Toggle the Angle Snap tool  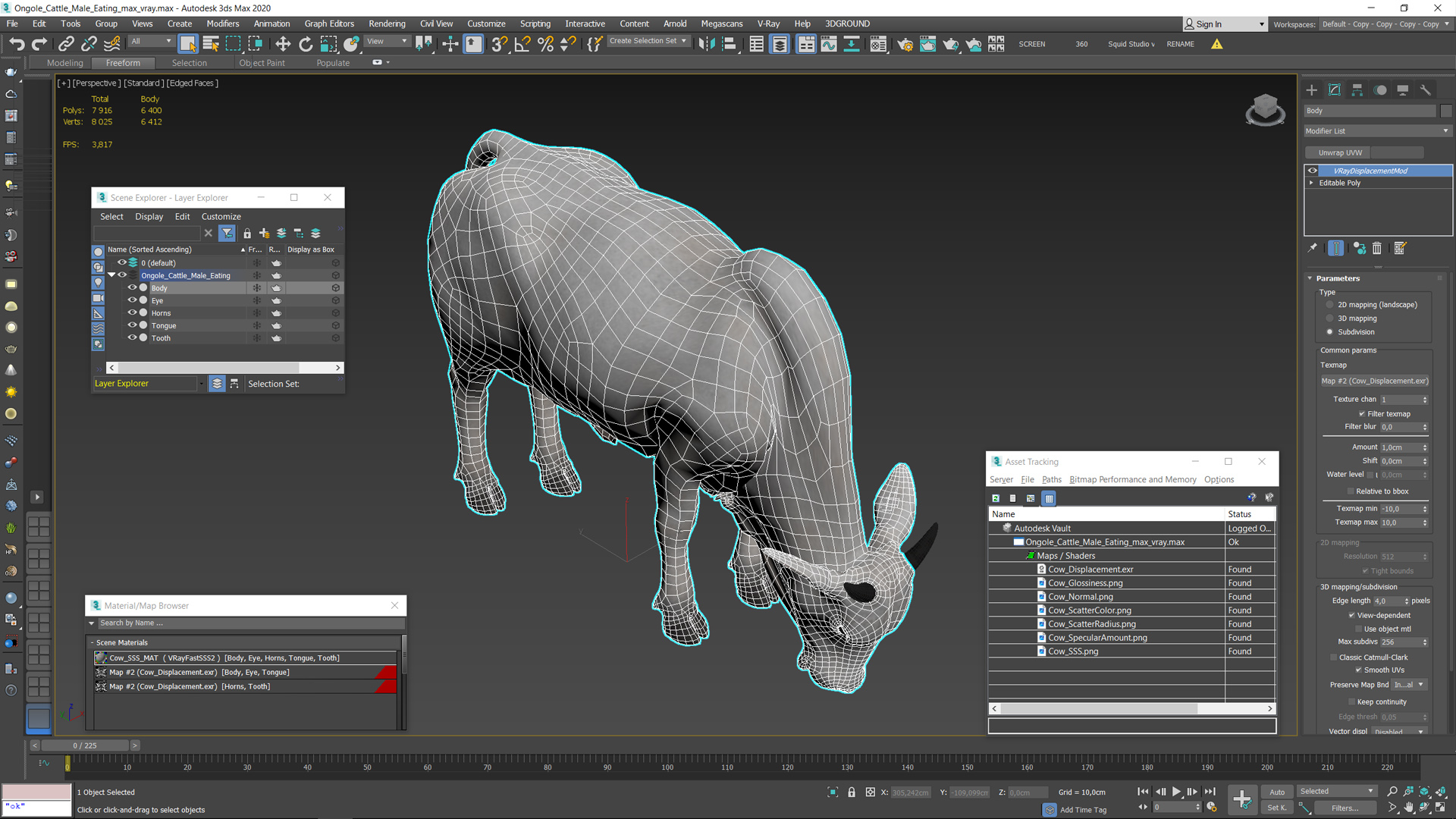[x=522, y=44]
